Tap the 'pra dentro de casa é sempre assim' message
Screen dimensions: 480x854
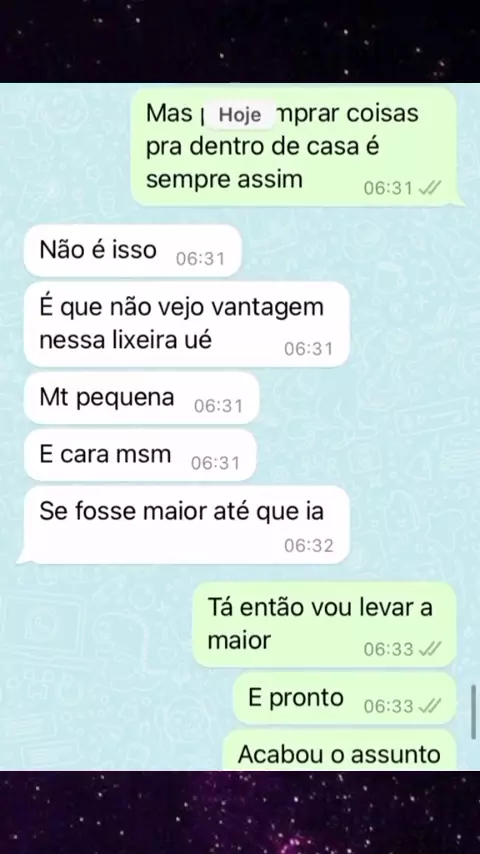pyautogui.click(x=294, y=147)
